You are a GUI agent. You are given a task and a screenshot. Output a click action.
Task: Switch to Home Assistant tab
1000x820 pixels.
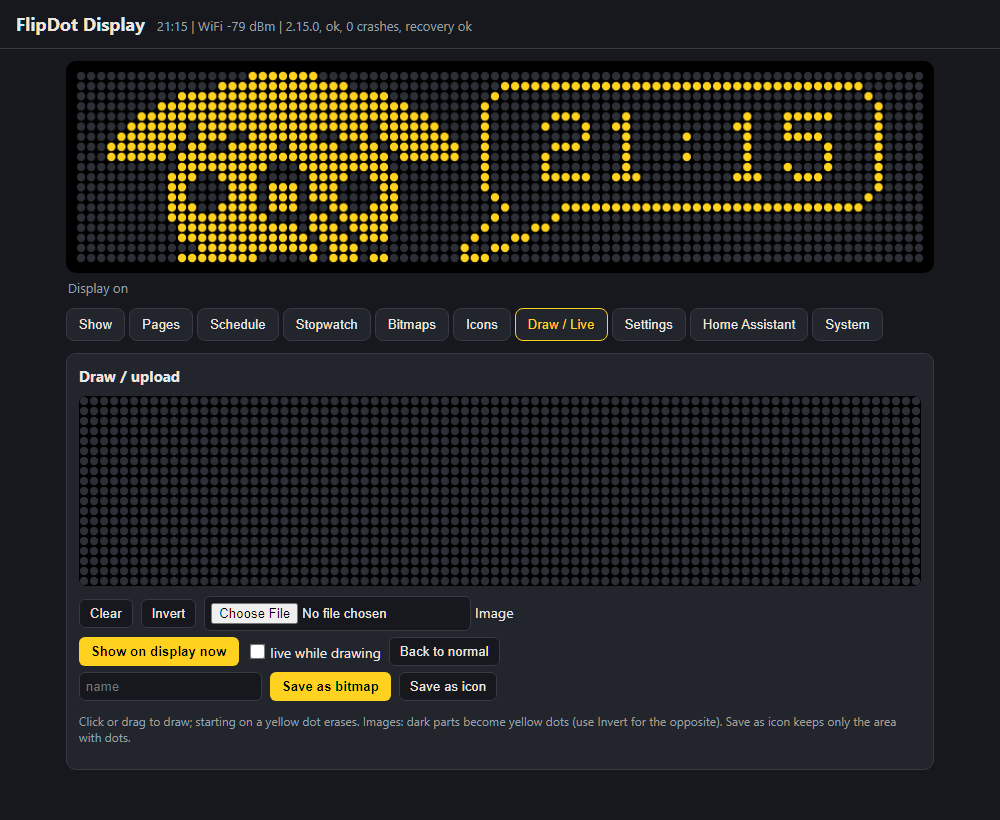click(749, 325)
